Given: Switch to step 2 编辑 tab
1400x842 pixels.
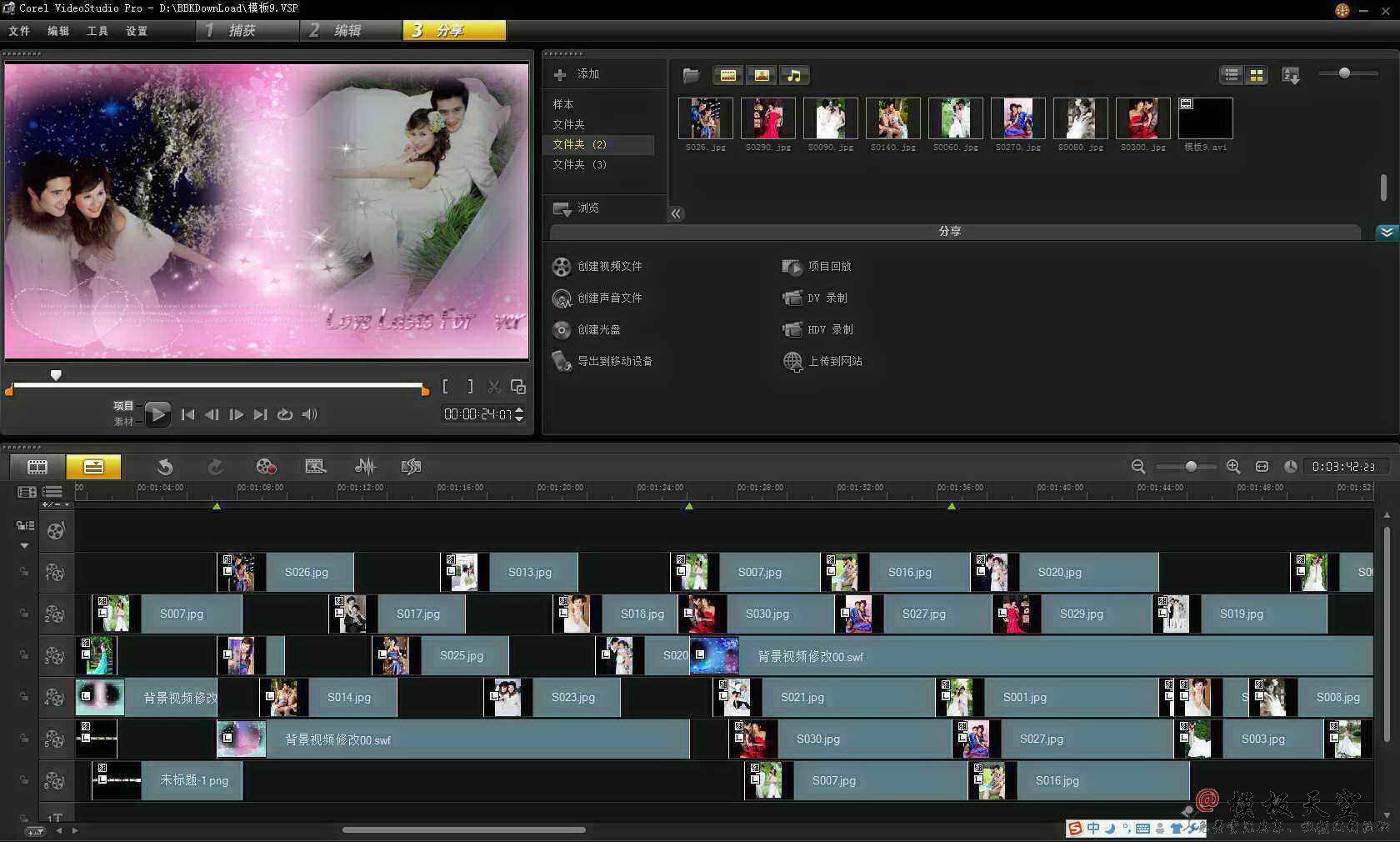Looking at the screenshot, I should 351,31.
